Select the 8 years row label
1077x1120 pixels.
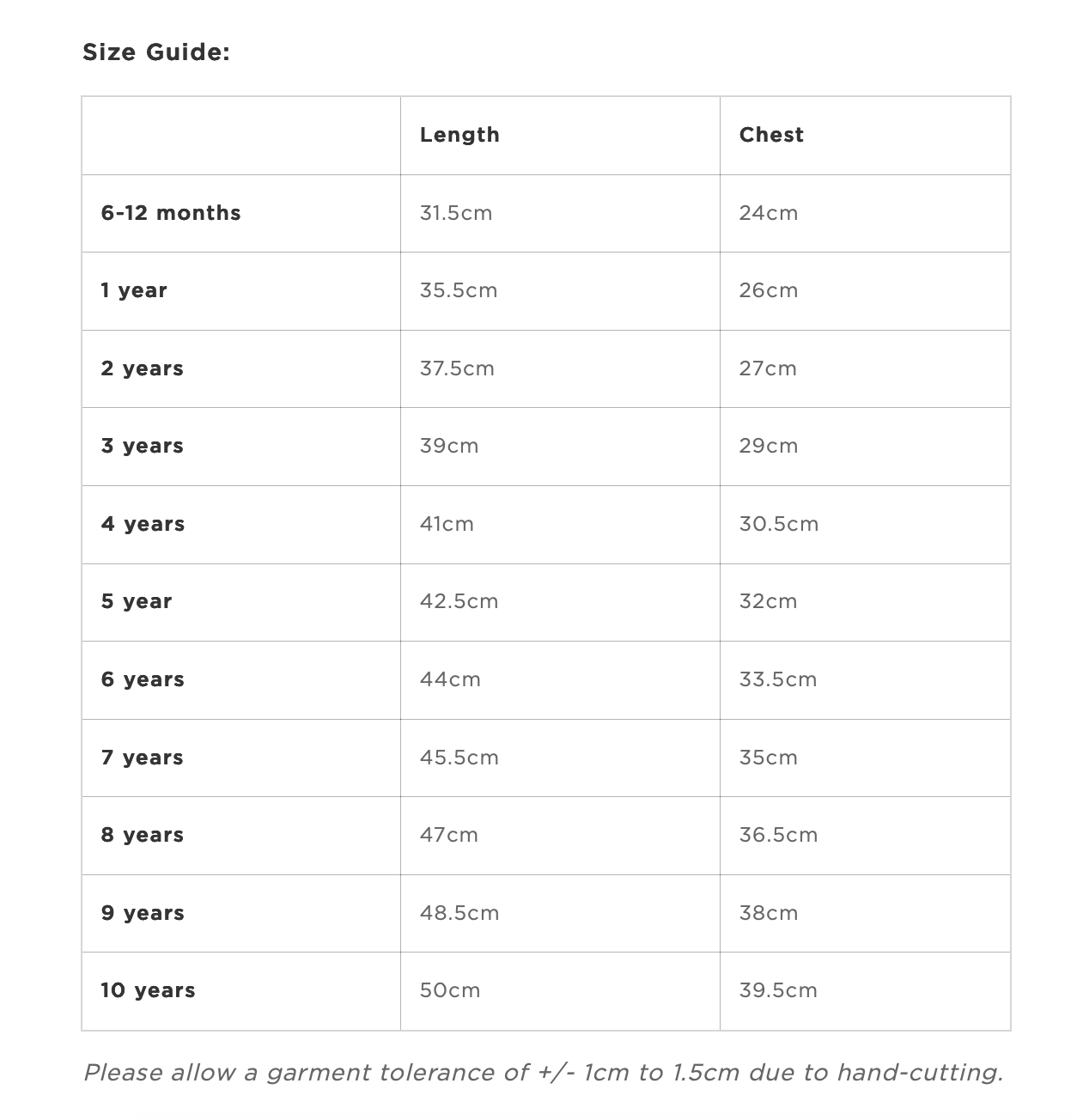click(x=143, y=835)
